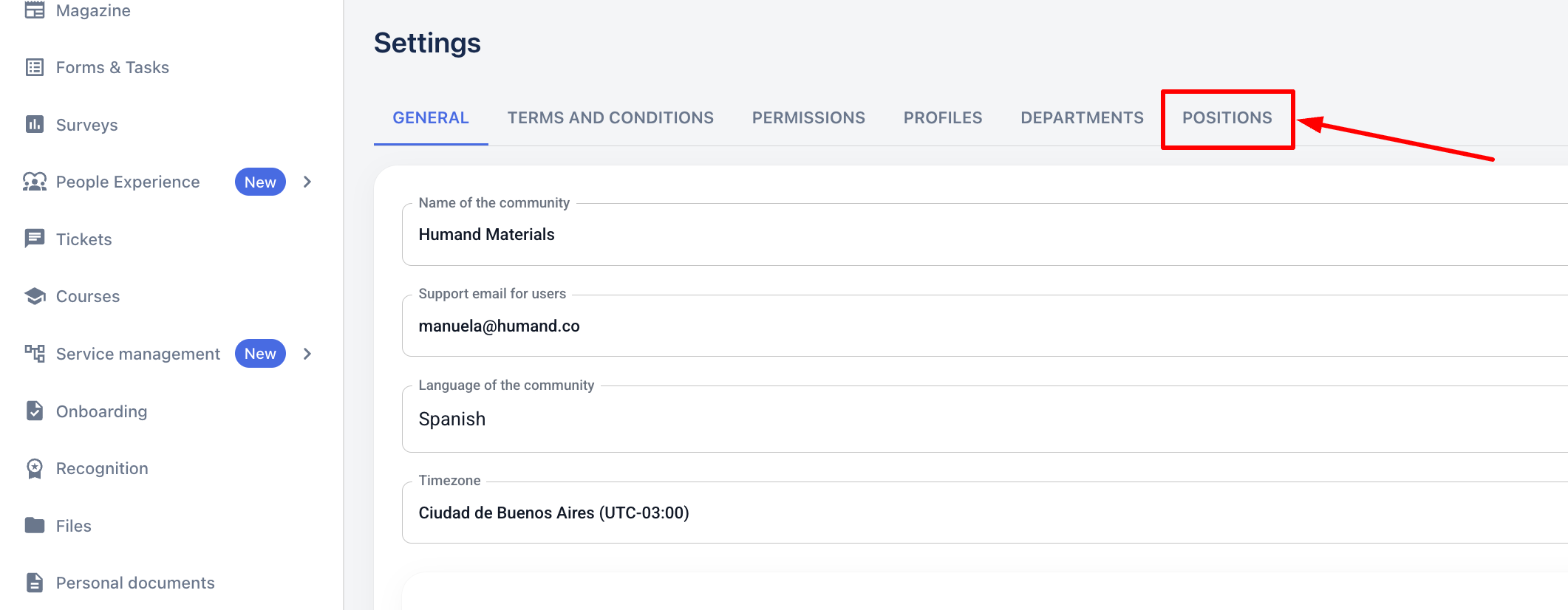Open the Onboarding document icon
The image size is (1568, 610).
[34, 411]
